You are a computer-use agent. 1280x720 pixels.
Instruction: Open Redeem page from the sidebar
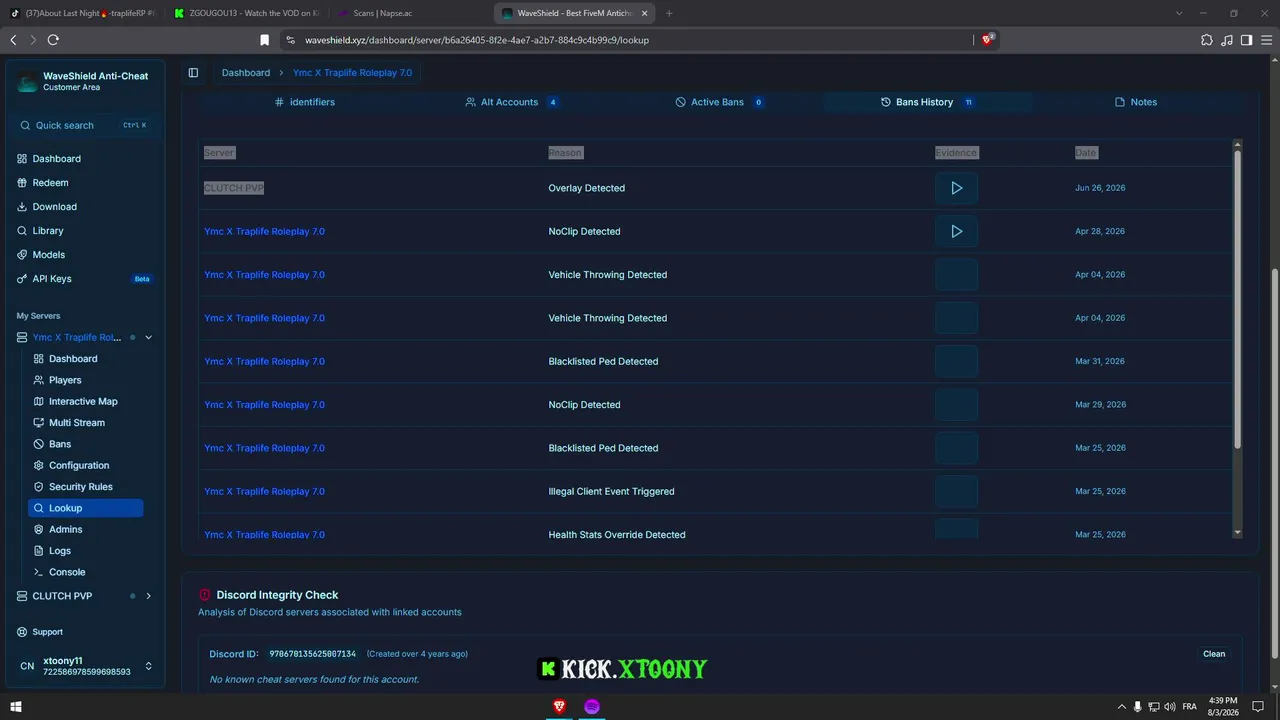click(50, 183)
